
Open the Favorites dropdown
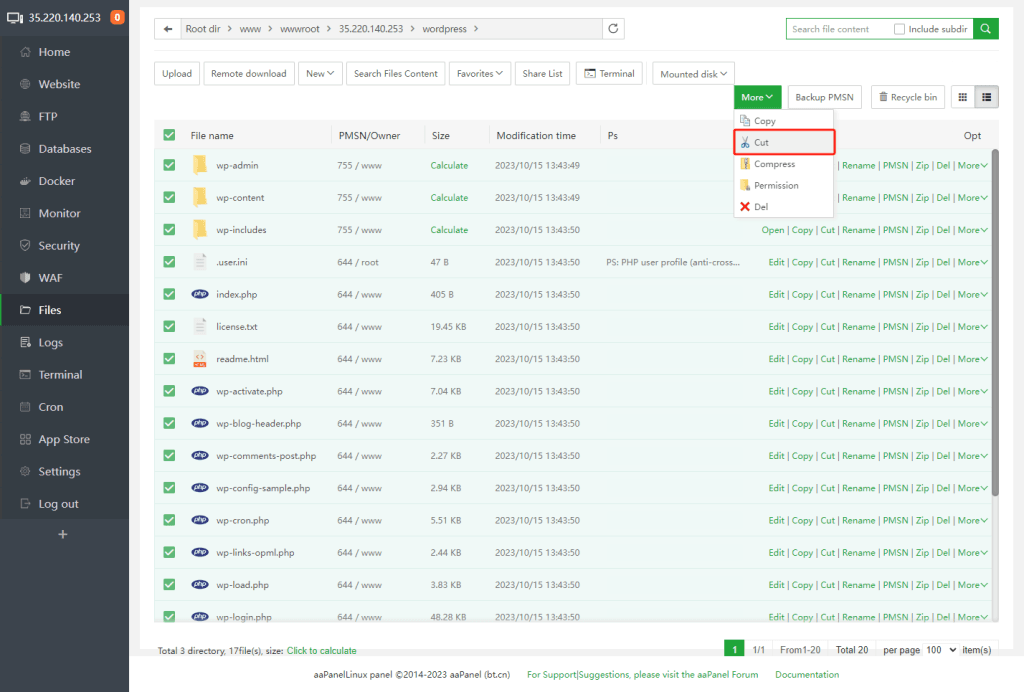coord(481,73)
